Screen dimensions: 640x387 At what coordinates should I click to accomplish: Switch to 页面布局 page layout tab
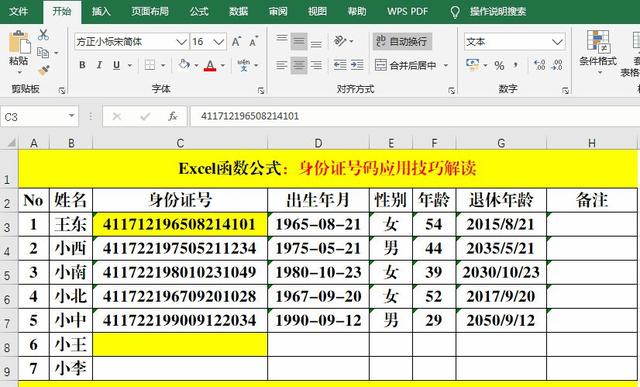coord(150,11)
